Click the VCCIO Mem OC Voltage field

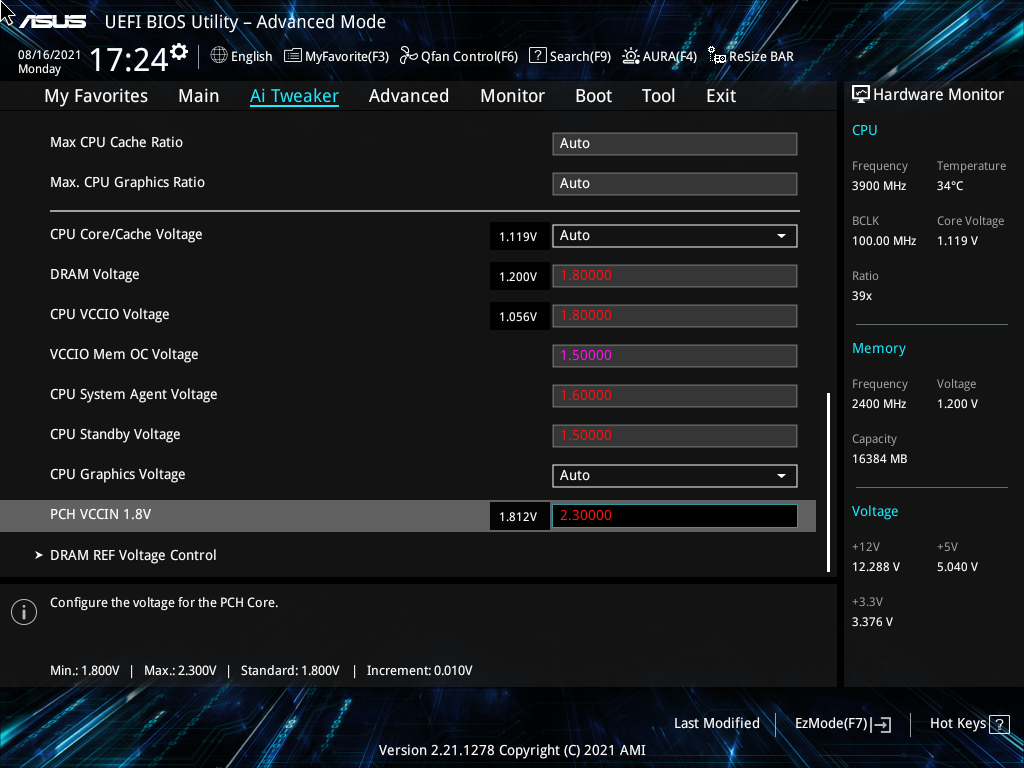(675, 355)
